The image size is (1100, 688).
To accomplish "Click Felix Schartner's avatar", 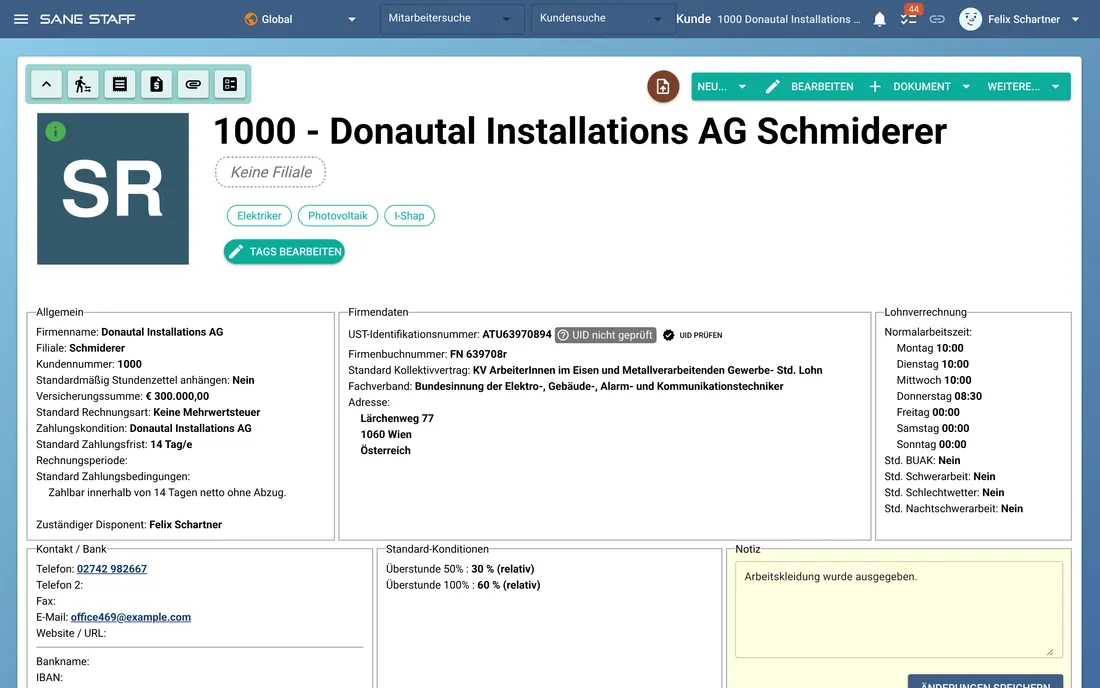I will click(970, 19).
